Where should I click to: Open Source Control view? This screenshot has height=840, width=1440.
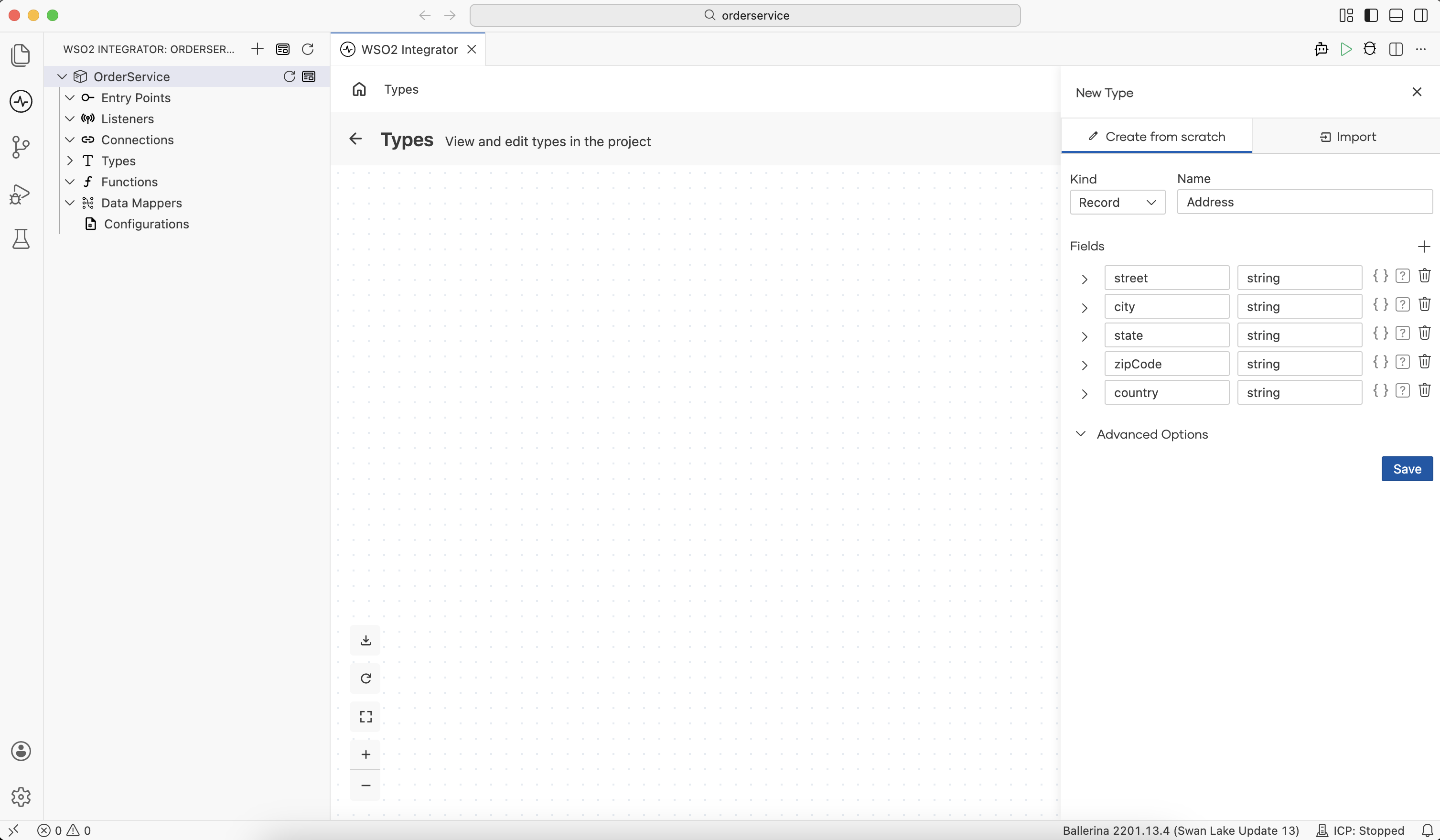coord(21,147)
